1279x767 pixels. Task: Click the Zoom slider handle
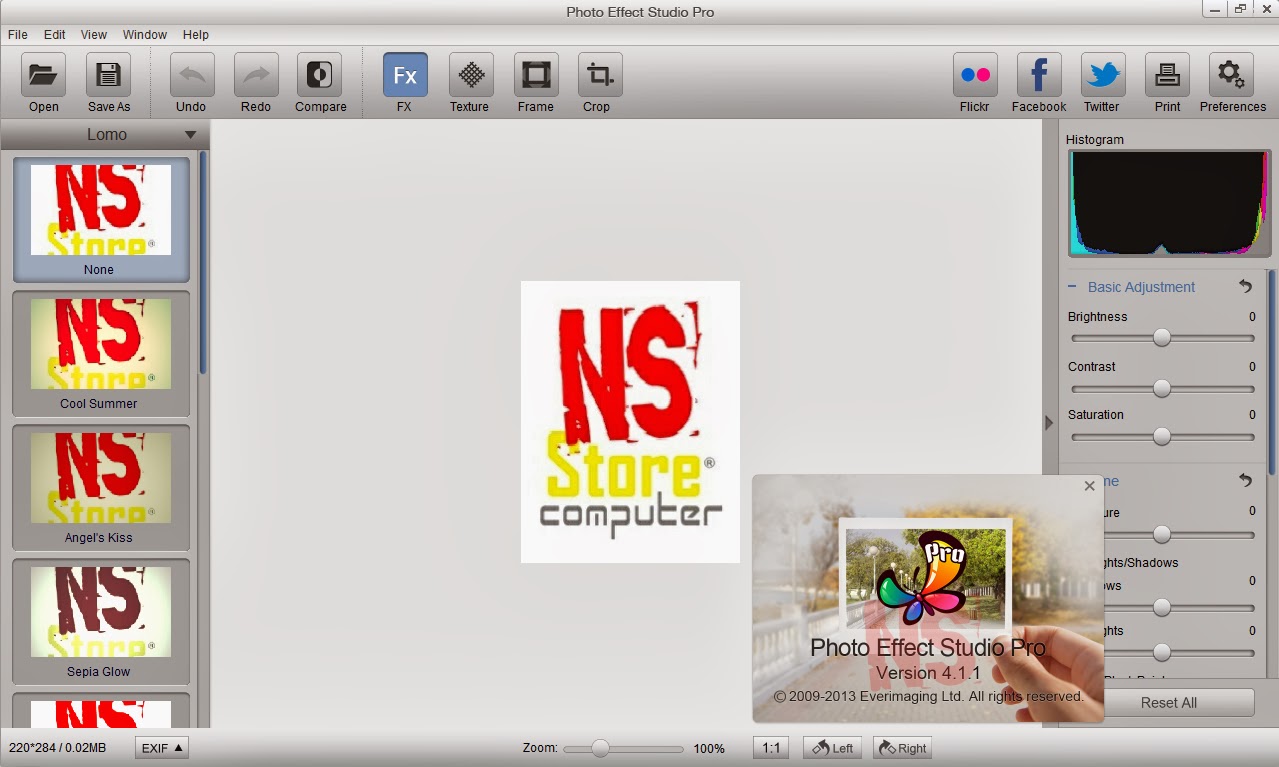point(600,748)
